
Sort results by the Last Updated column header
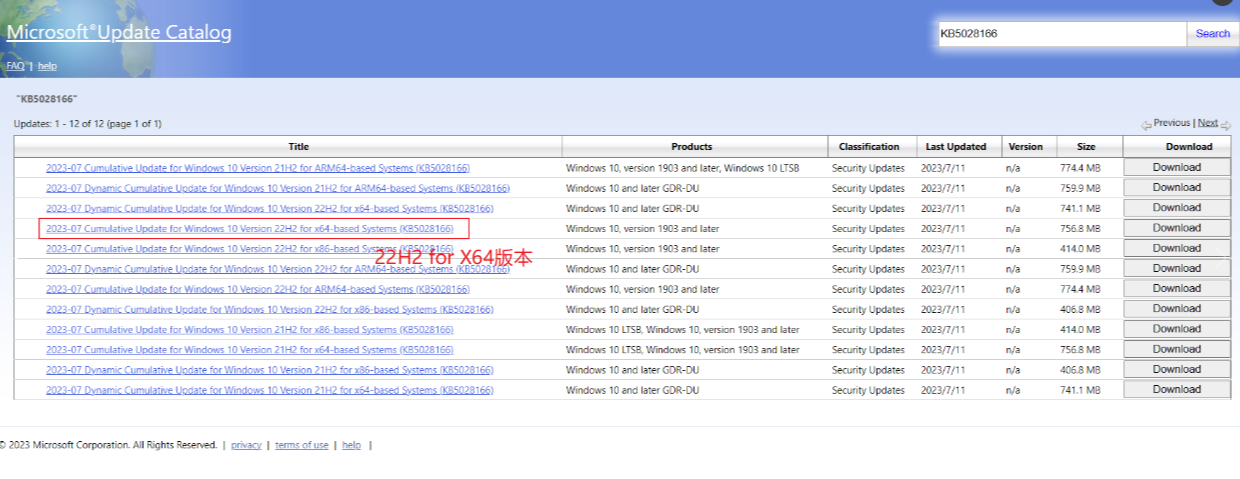coord(956,147)
